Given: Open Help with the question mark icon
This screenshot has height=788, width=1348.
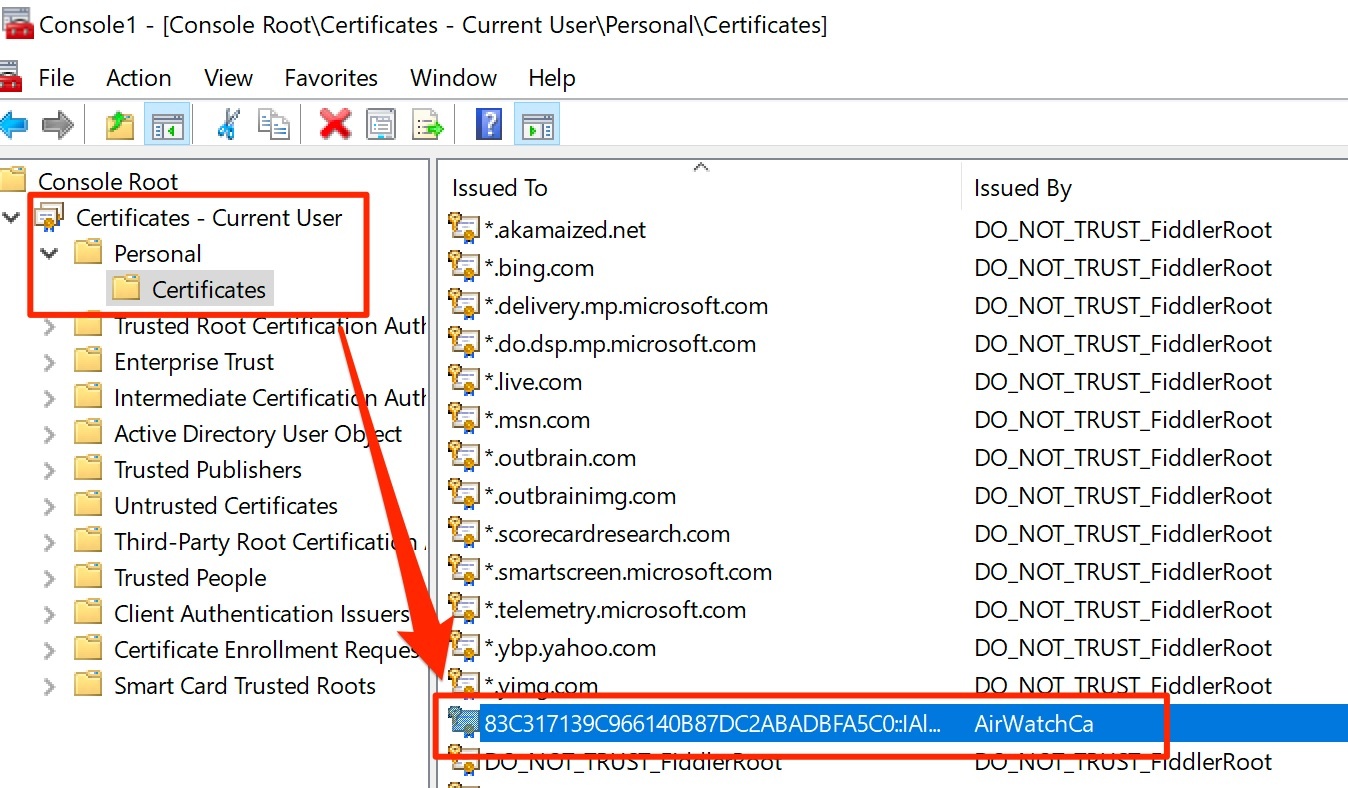Looking at the screenshot, I should point(489,125).
